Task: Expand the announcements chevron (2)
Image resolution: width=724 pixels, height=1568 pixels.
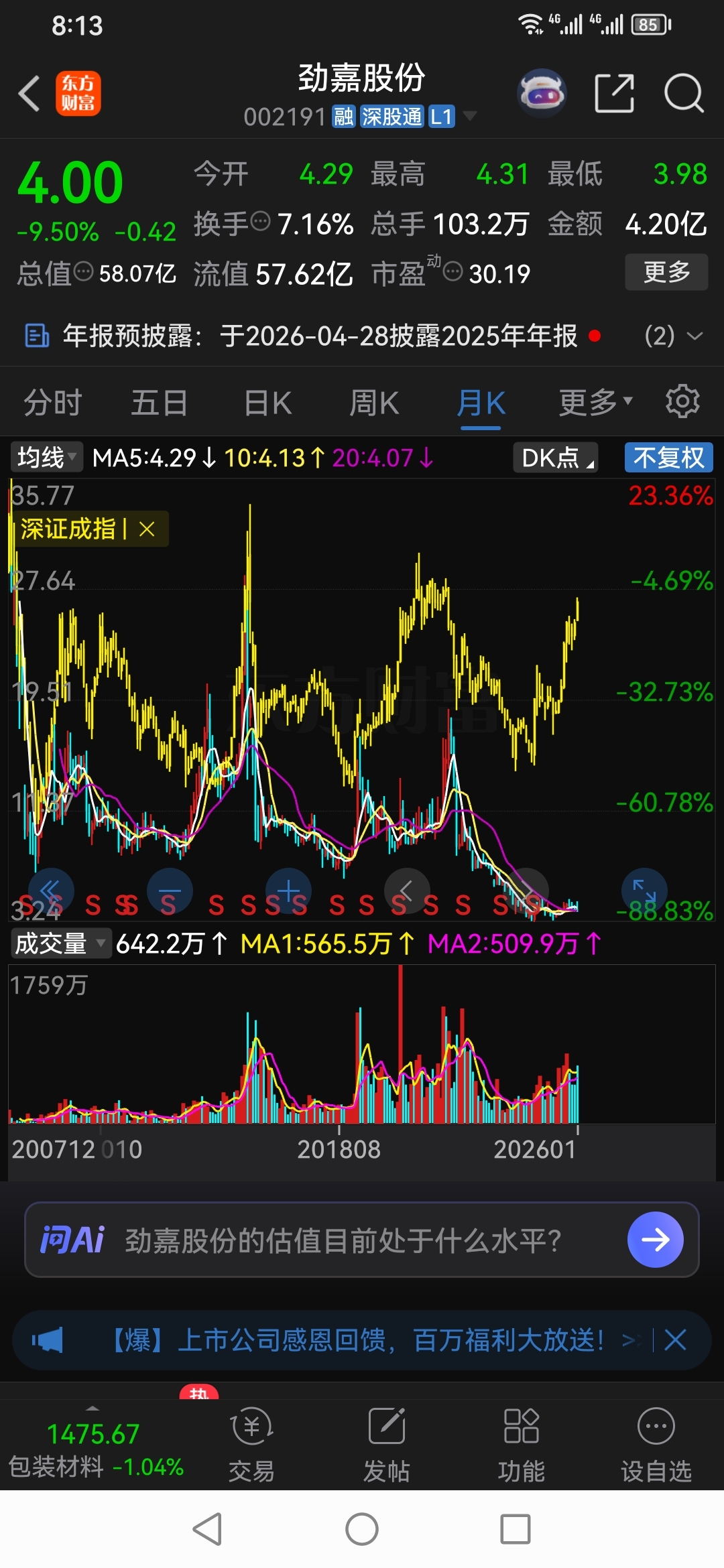Action: click(x=695, y=336)
